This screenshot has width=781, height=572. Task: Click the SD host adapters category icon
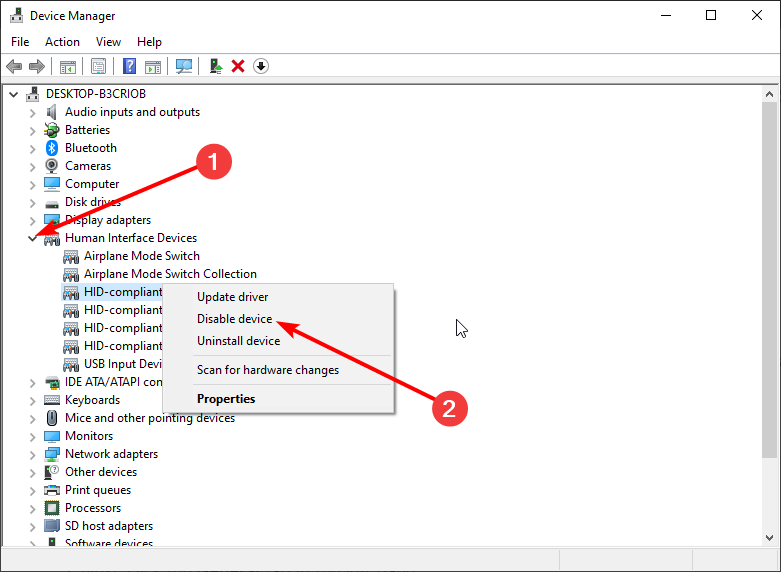tap(52, 526)
